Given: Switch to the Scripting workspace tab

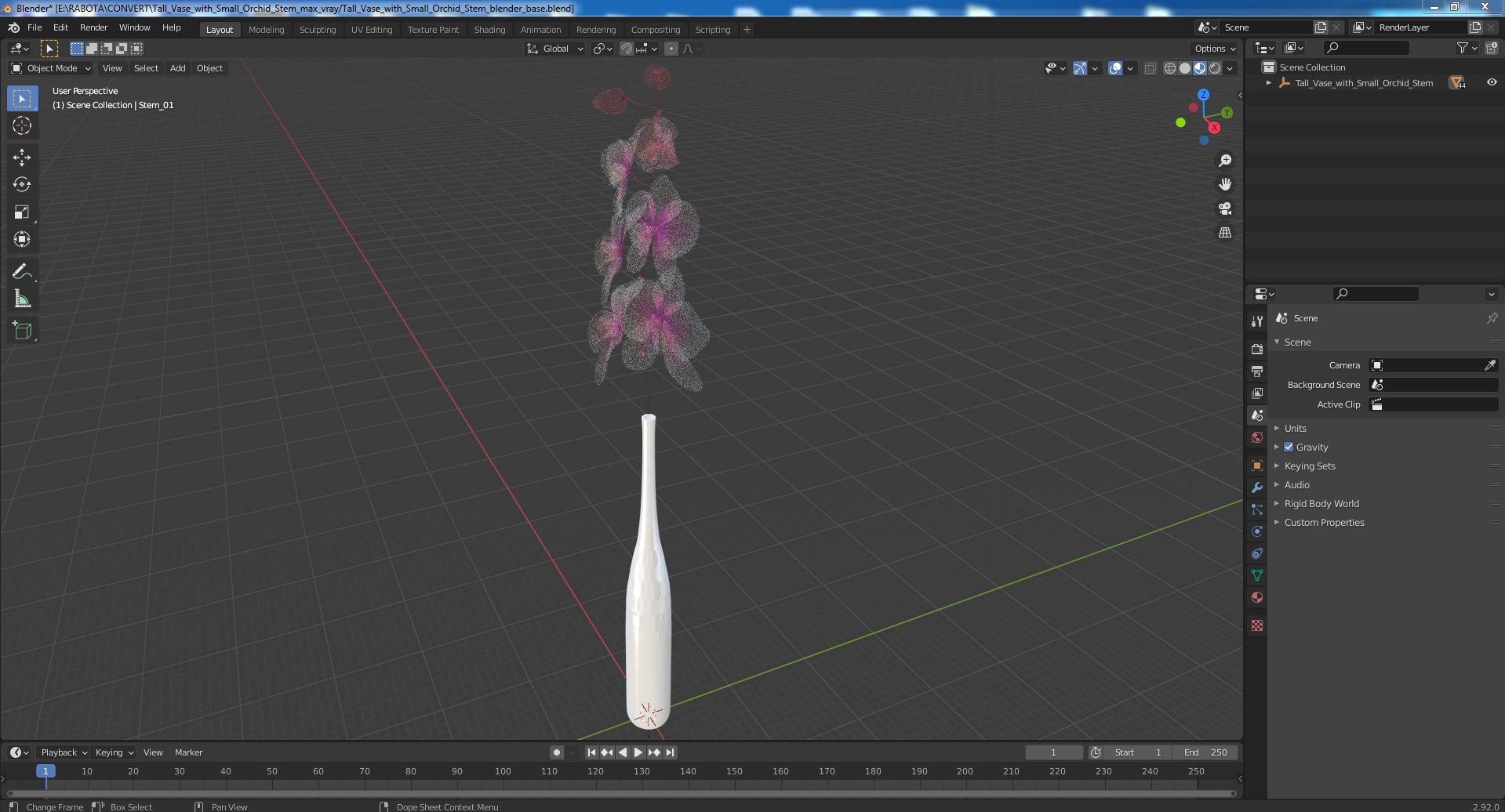Looking at the screenshot, I should 713,30.
